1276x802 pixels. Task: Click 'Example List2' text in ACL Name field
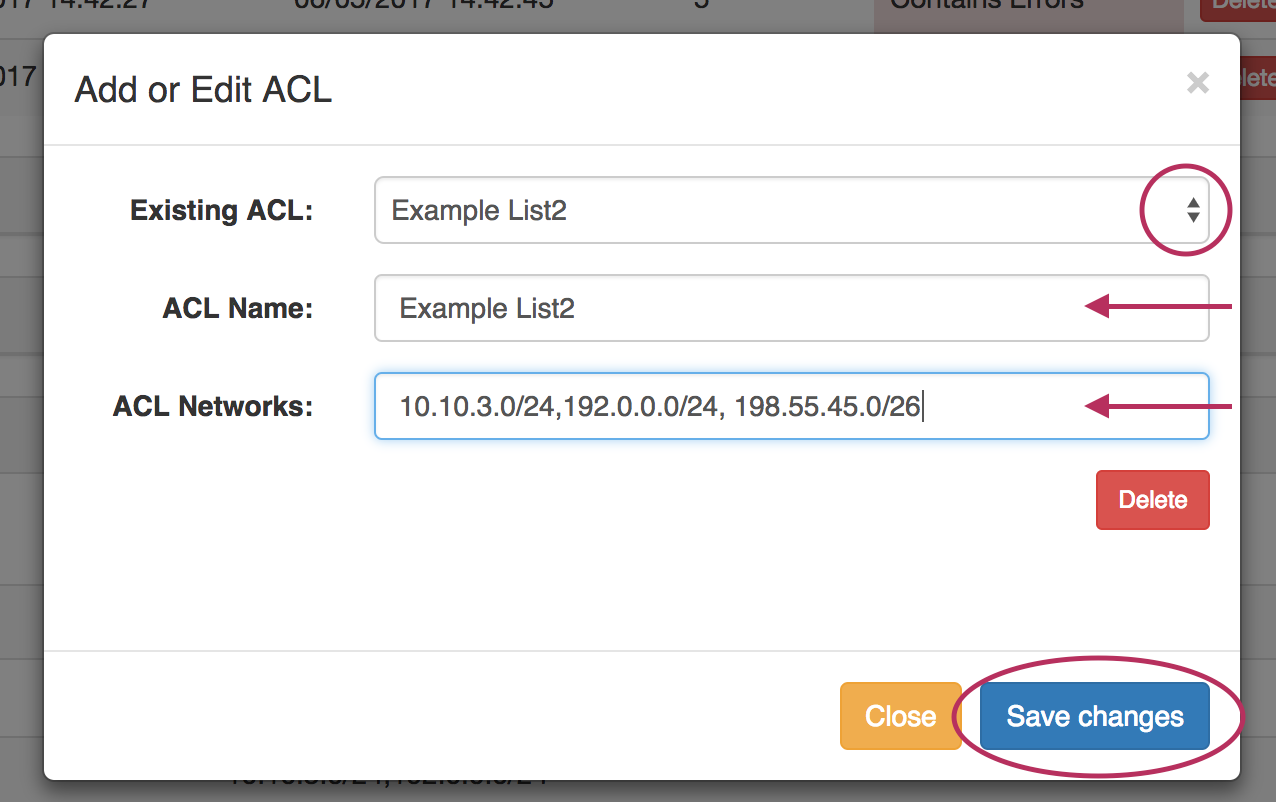487,309
